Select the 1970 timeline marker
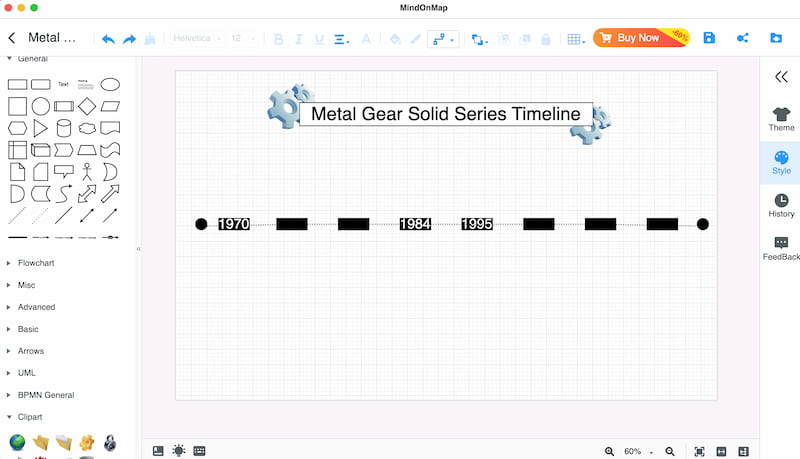 point(234,224)
